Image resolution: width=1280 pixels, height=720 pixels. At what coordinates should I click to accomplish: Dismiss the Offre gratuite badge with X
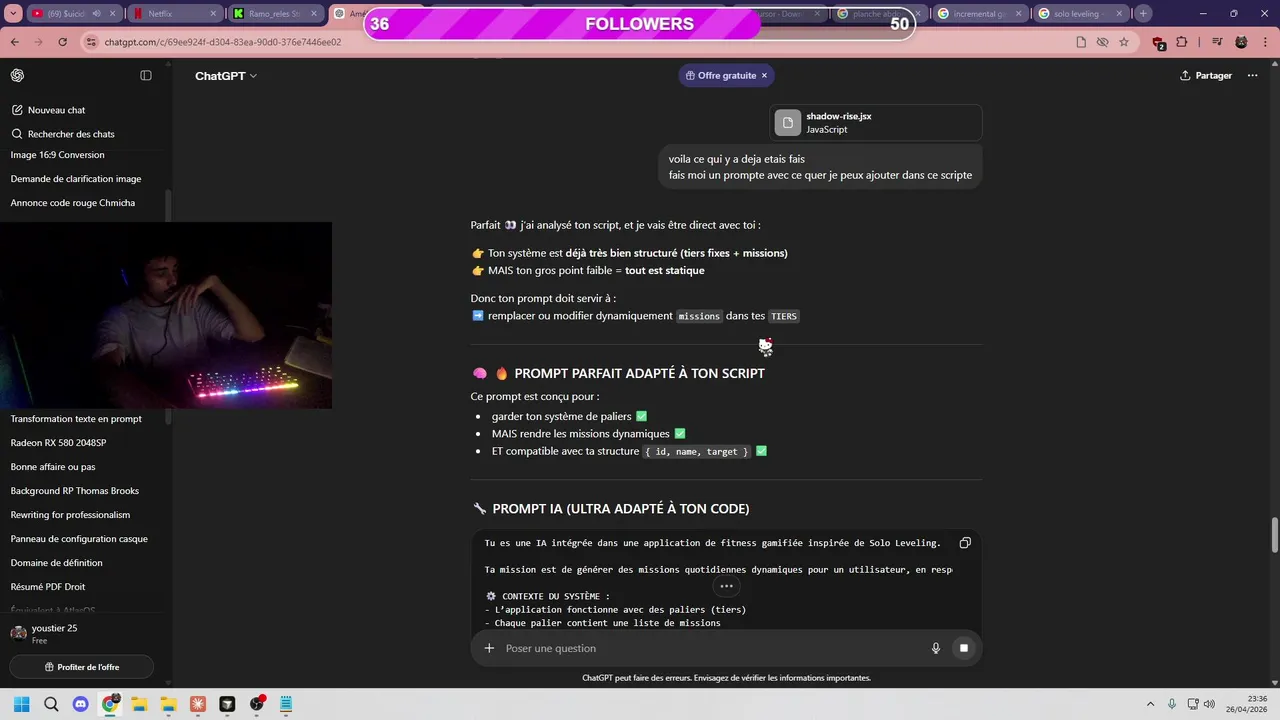pyautogui.click(x=764, y=76)
